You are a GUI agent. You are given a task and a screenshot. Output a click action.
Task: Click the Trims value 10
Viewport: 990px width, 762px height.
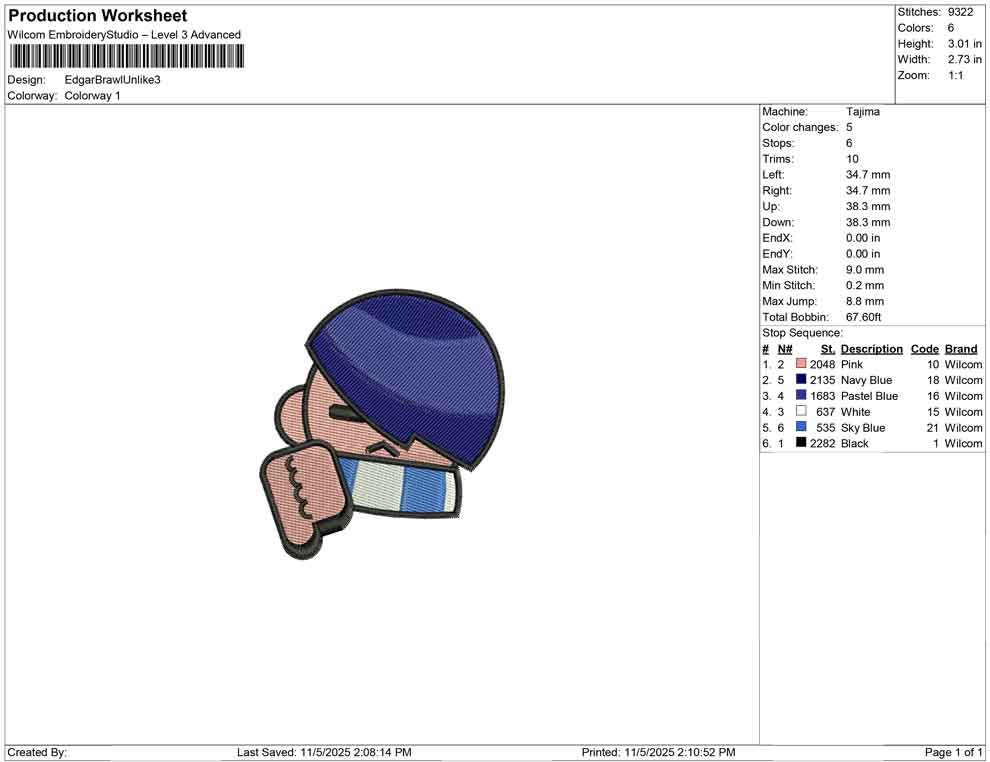point(852,159)
